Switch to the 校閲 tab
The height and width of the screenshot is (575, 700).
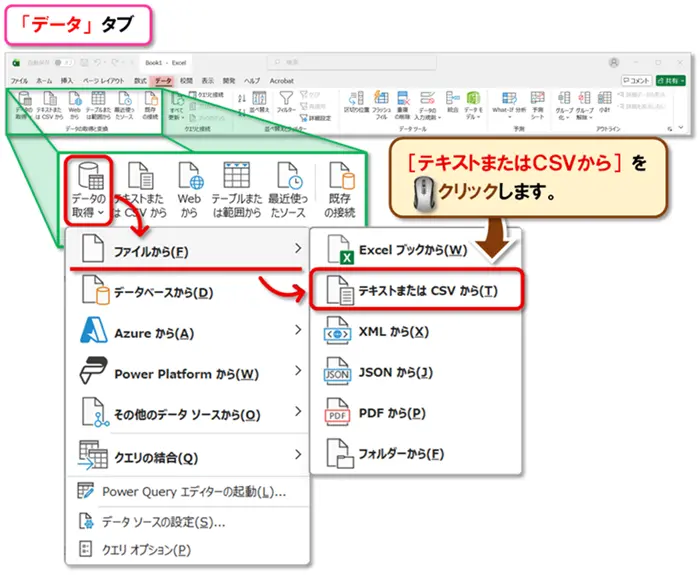tap(186, 81)
